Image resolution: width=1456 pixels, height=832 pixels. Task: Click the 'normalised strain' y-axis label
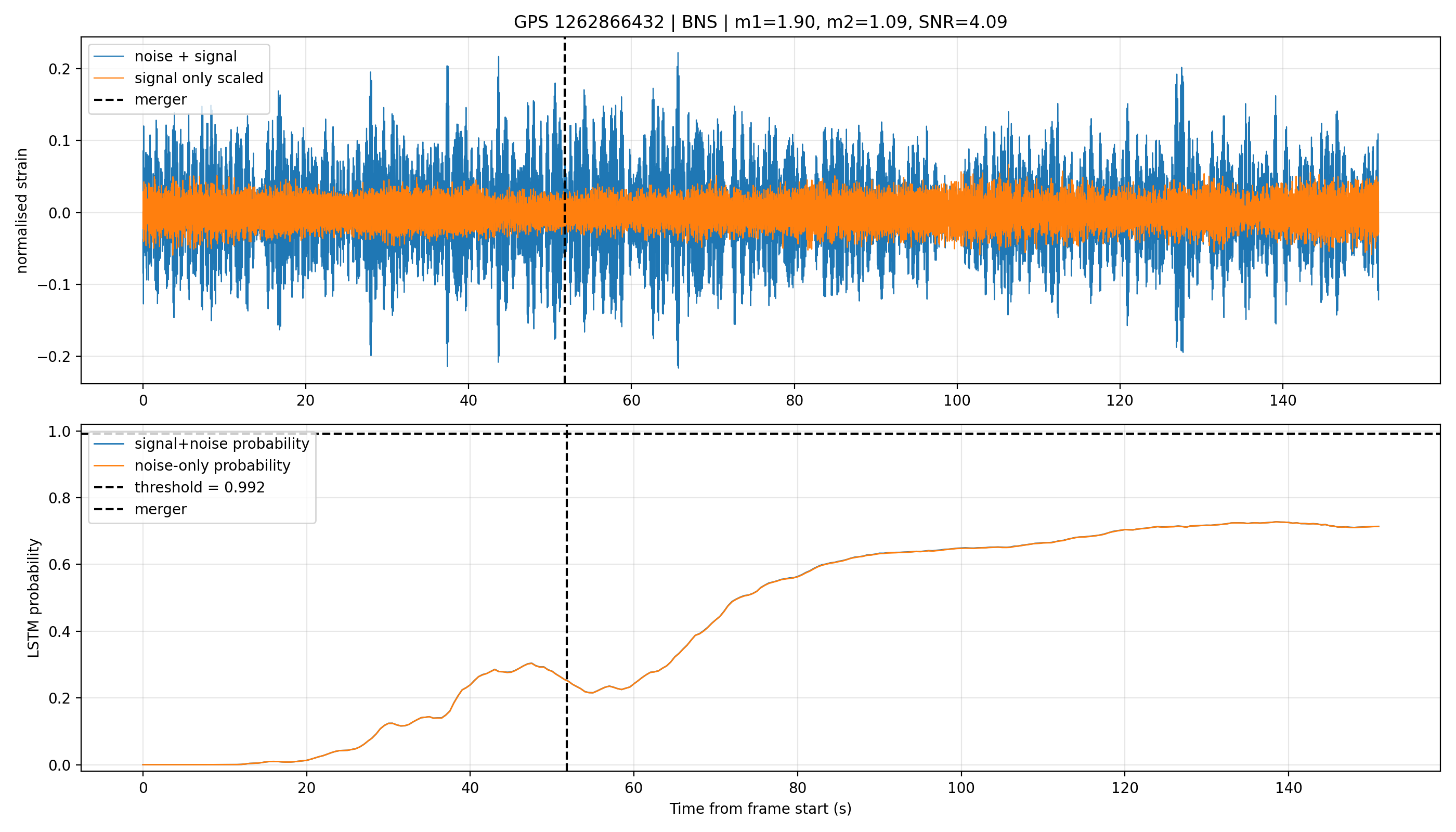22,210
